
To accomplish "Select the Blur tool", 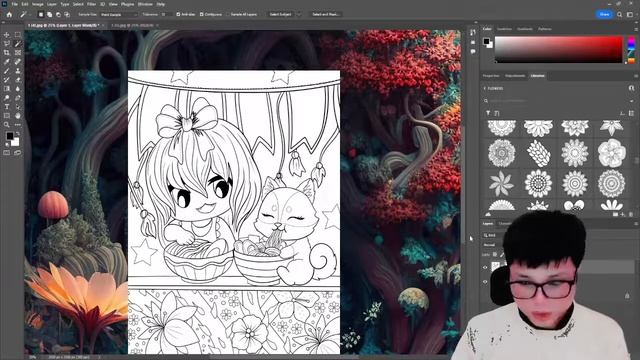I will point(18,89).
